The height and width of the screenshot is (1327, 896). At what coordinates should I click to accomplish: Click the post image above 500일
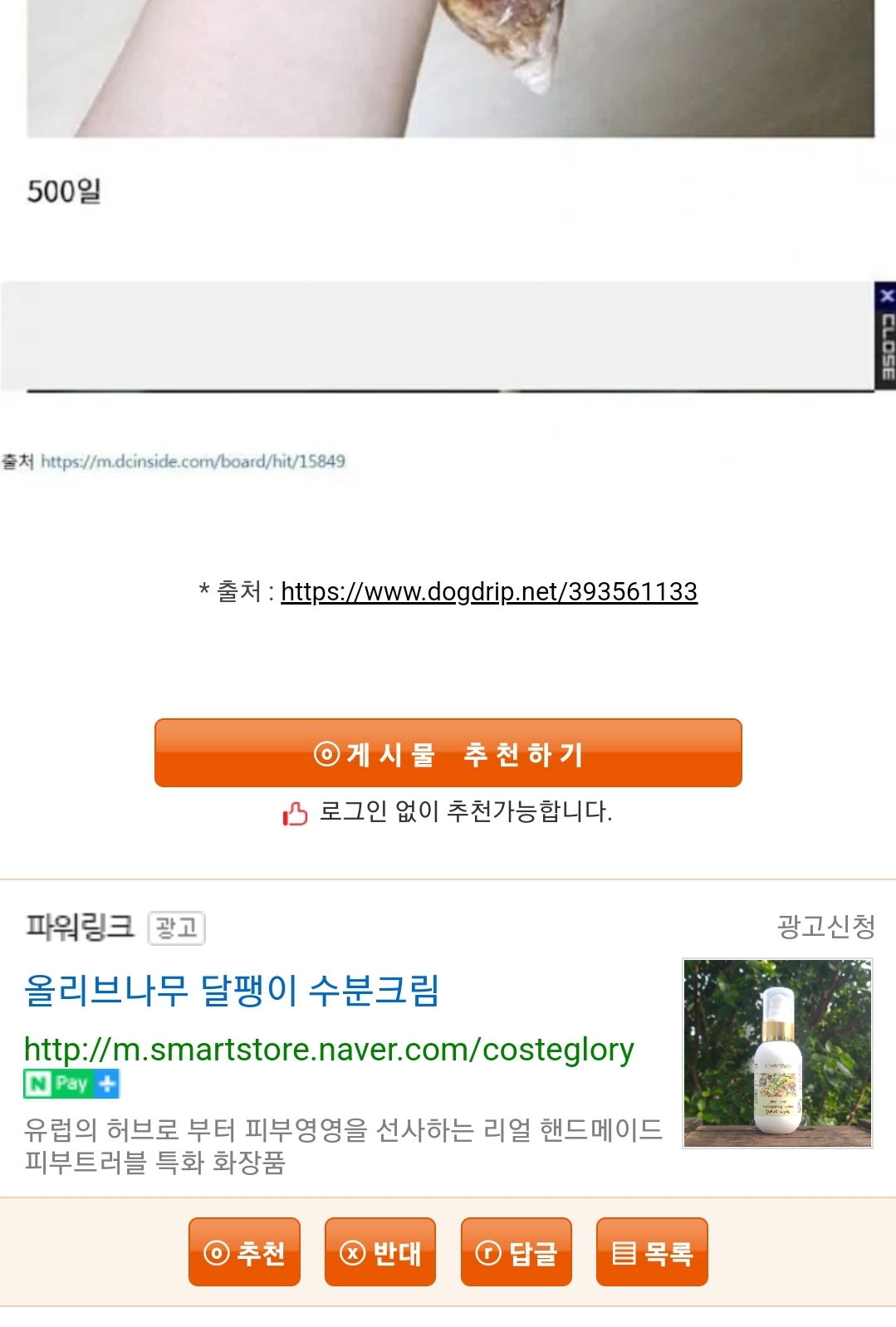click(x=450, y=68)
